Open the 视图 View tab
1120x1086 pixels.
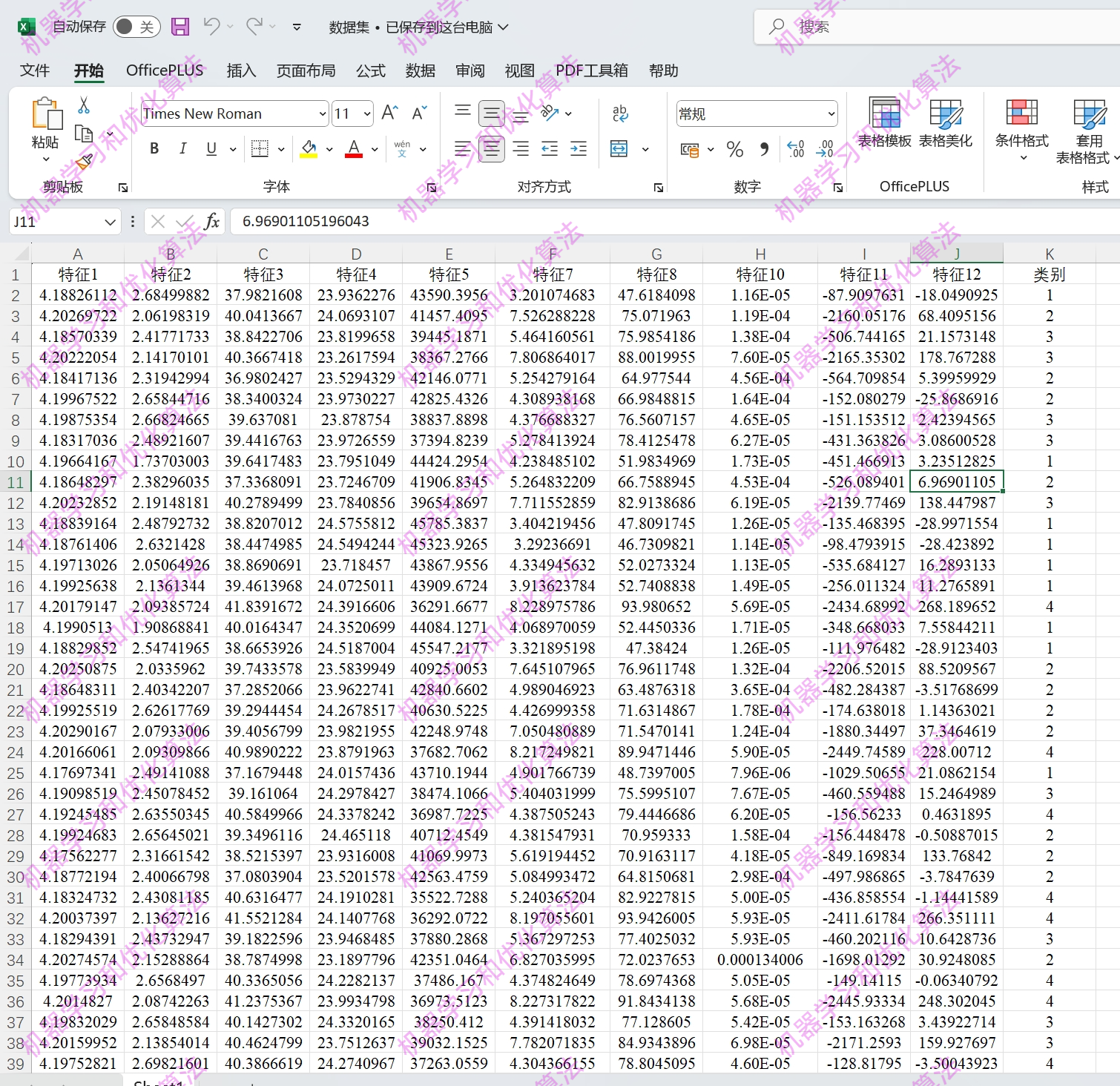tap(520, 70)
